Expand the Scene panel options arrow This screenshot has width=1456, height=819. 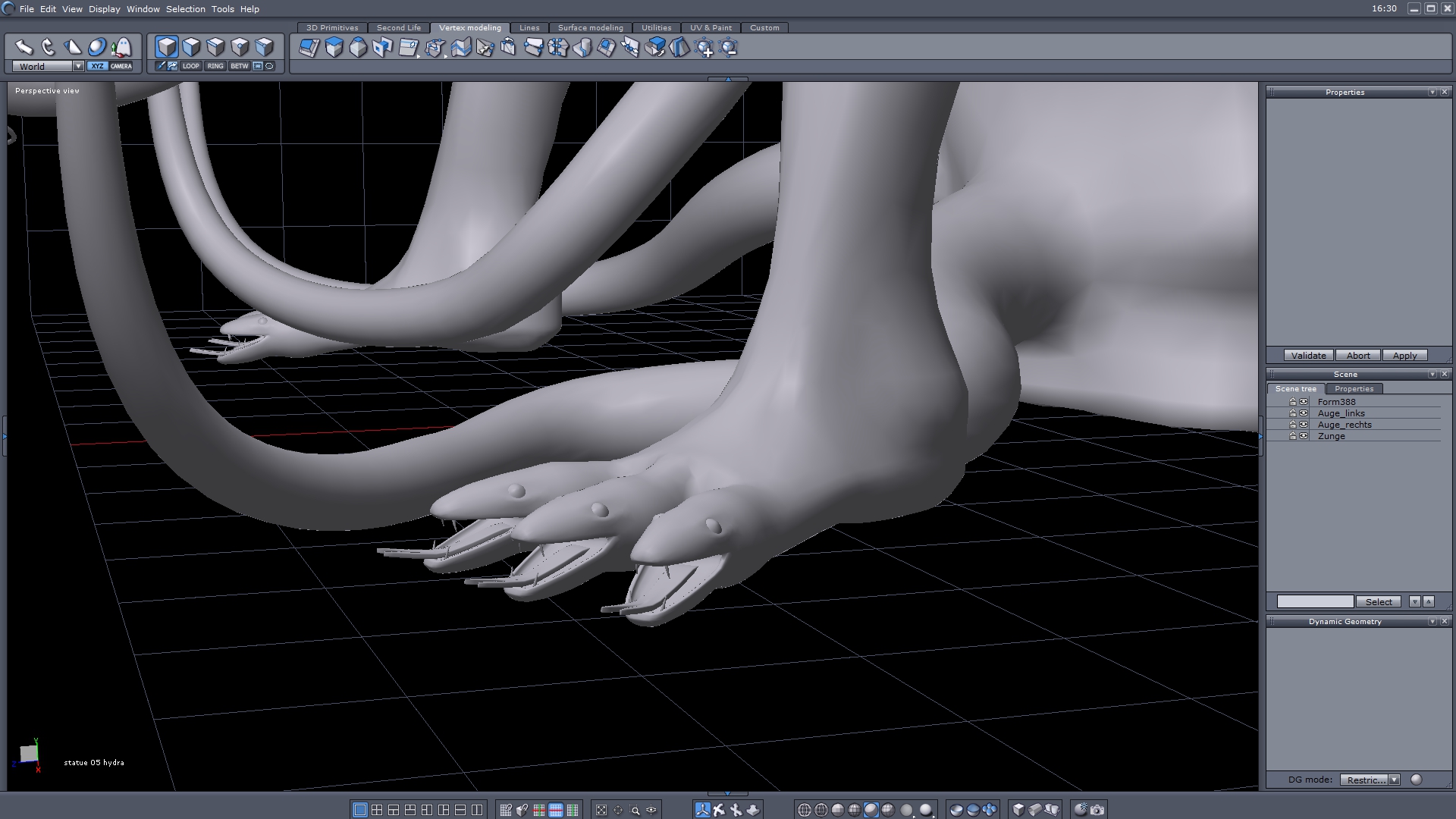tap(1432, 375)
